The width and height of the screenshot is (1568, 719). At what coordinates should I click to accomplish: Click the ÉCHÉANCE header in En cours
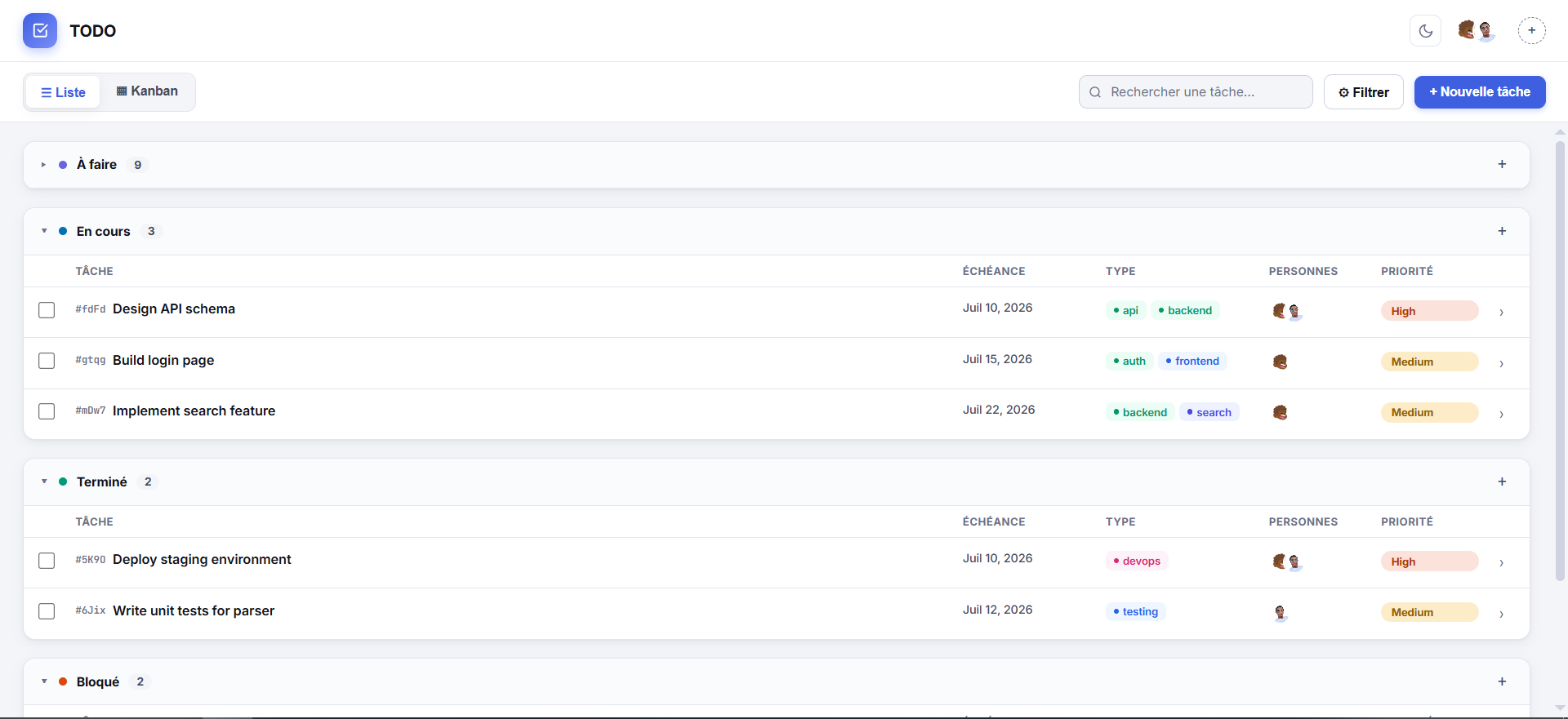[993, 271]
